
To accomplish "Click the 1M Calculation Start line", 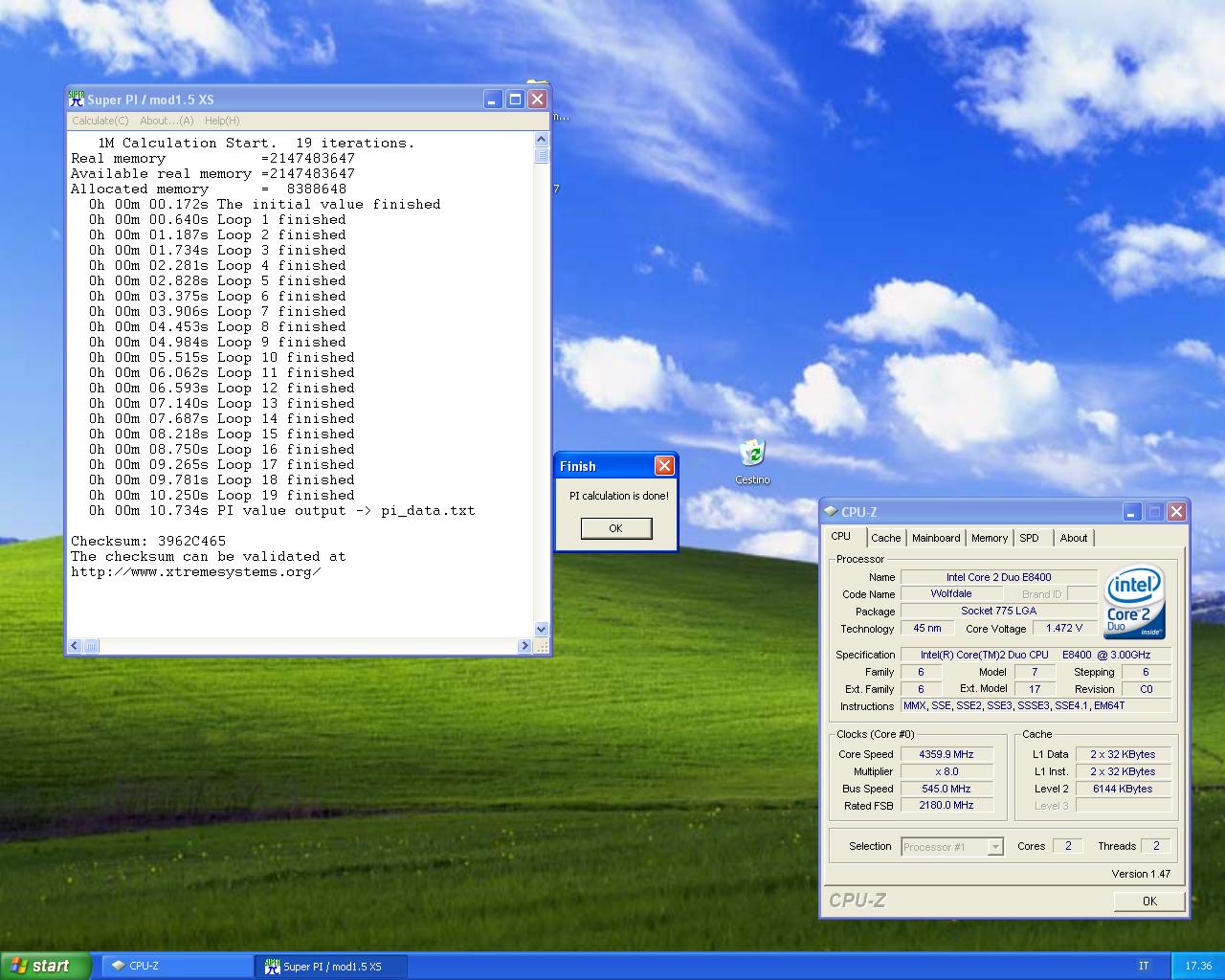I will click(x=256, y=143).
